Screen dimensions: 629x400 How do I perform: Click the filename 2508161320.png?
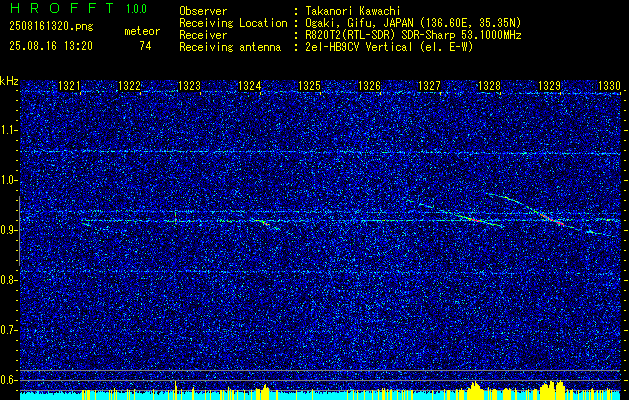[51, 27]
